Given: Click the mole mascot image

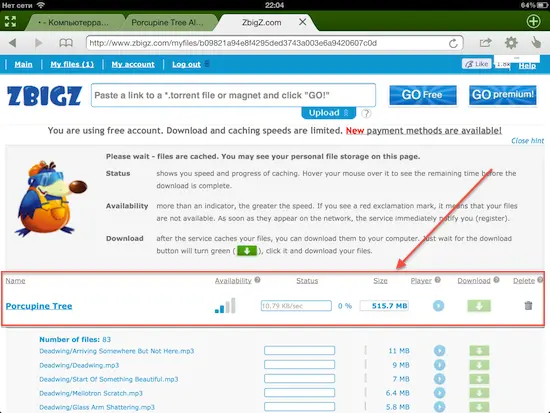Looking at the screenshot, I should click(x=50, y=199).
